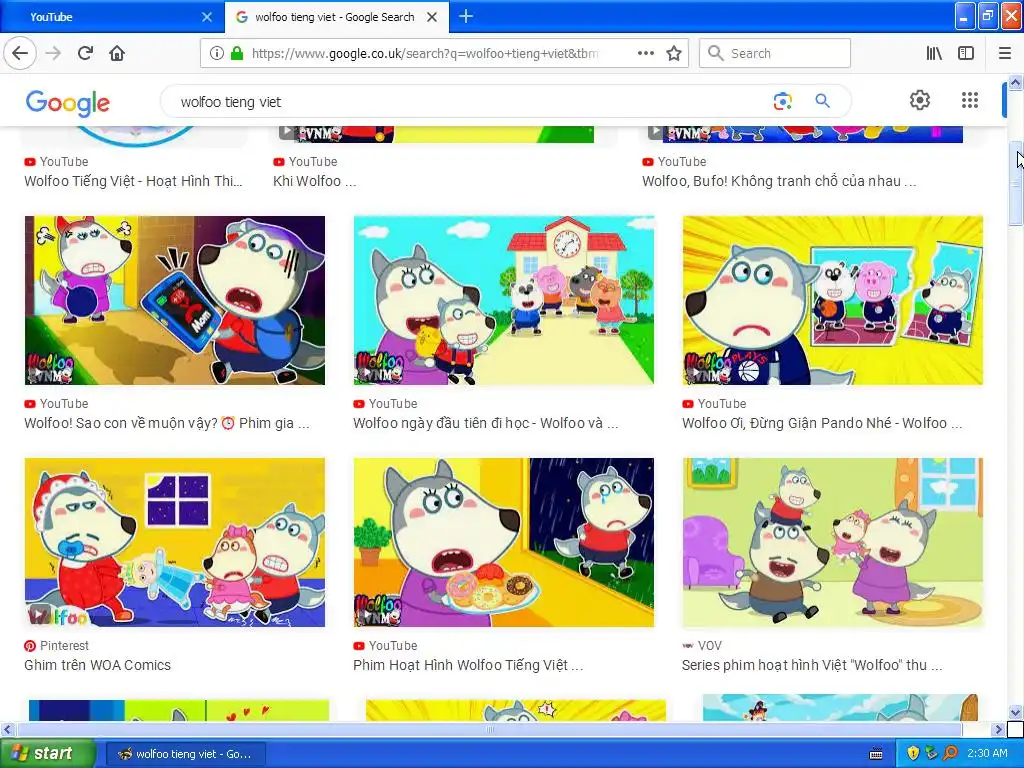Click the orange magnifier tray icon

tap(951, 754)
